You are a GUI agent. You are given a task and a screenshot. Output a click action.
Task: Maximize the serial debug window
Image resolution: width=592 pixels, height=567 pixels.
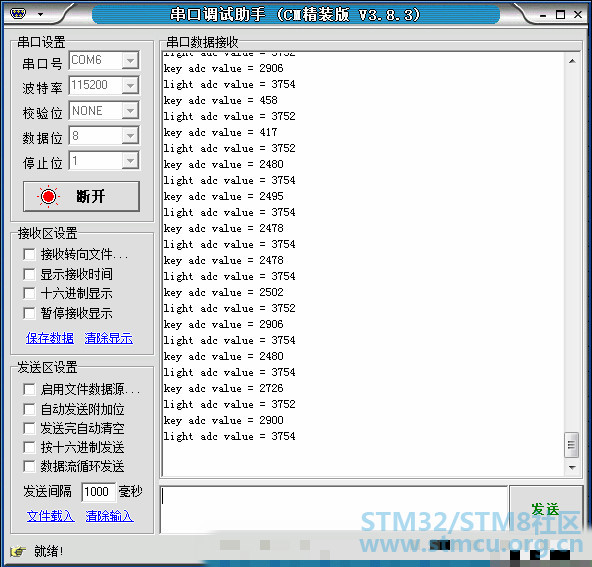tap(561, 15)
